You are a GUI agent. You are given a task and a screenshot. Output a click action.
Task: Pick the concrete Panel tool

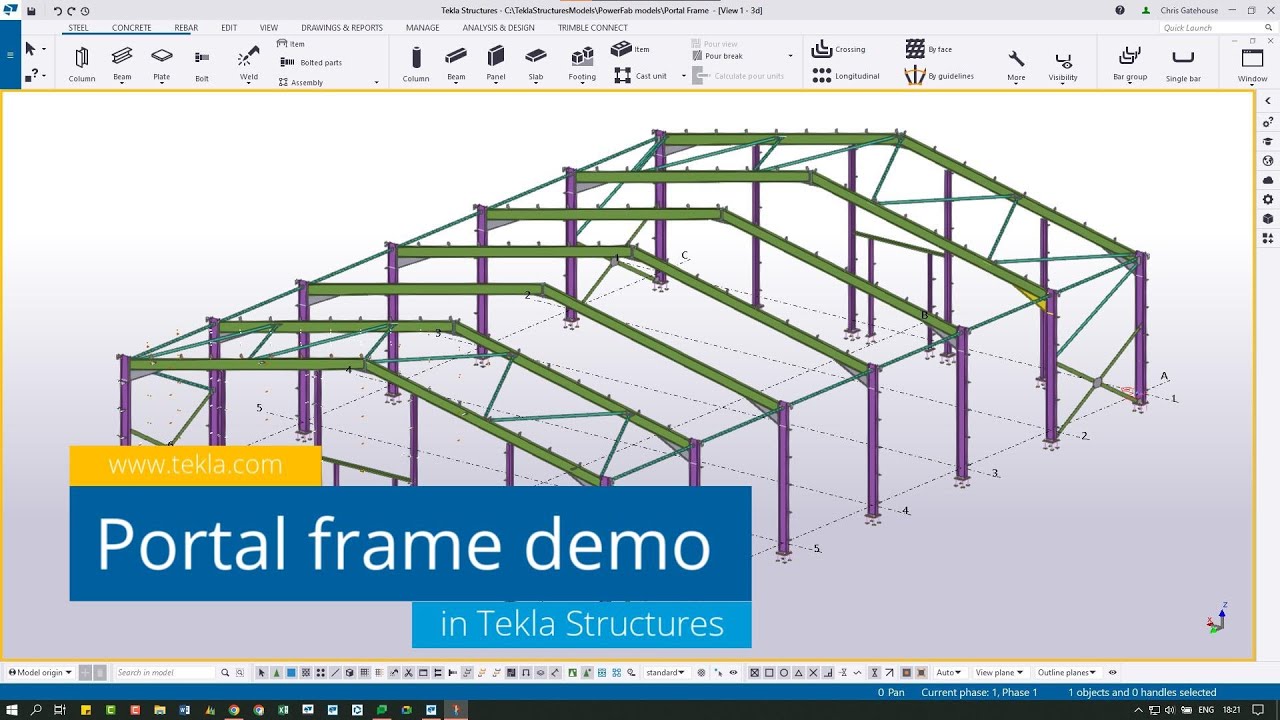(x=496, y=64)
